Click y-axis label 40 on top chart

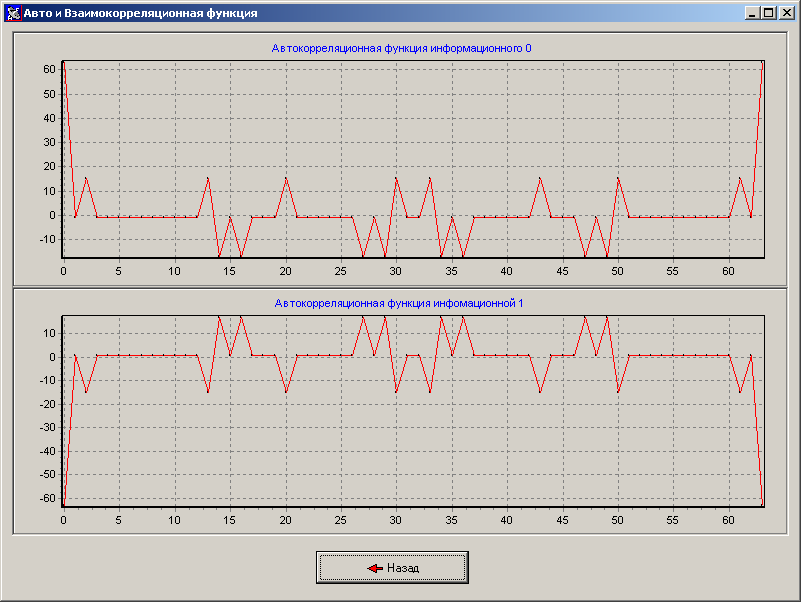pos(49,118)
